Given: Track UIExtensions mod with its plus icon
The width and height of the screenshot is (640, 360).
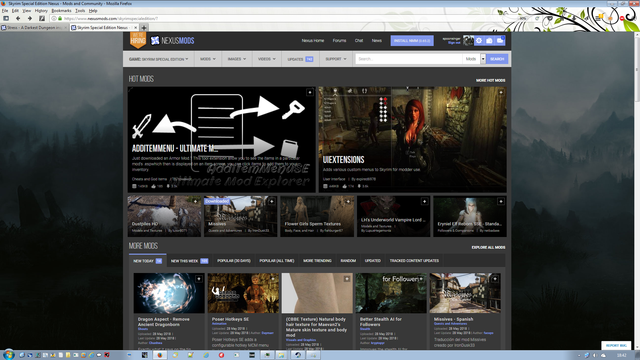Looking at the screenshot, I should coord(501,93).
